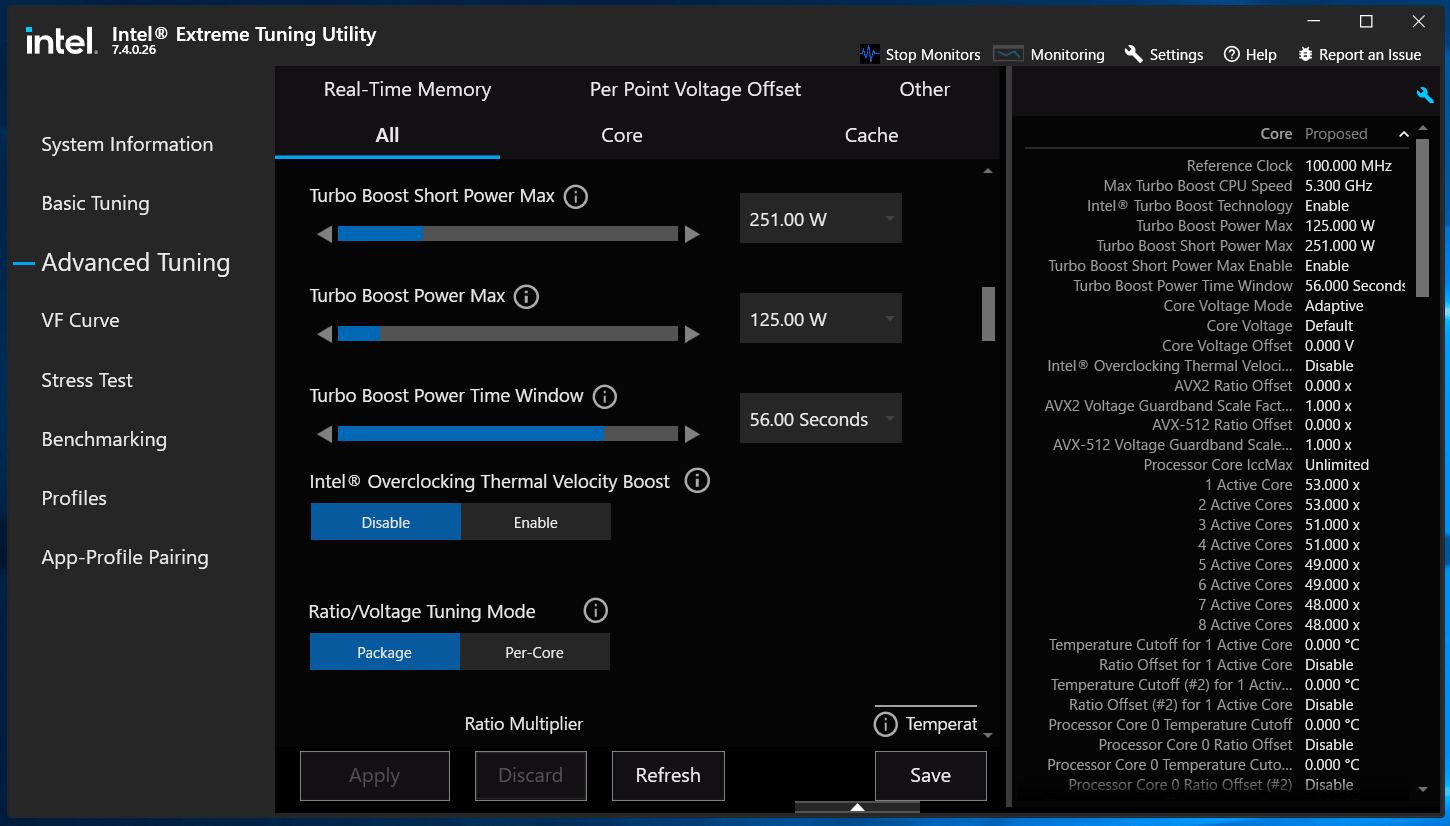This screenshot has height=826, width=1450.
Task: Show info for Ratio/Voltage Tuning Mode
Action: pyautogui.click(x=595, y=610)
